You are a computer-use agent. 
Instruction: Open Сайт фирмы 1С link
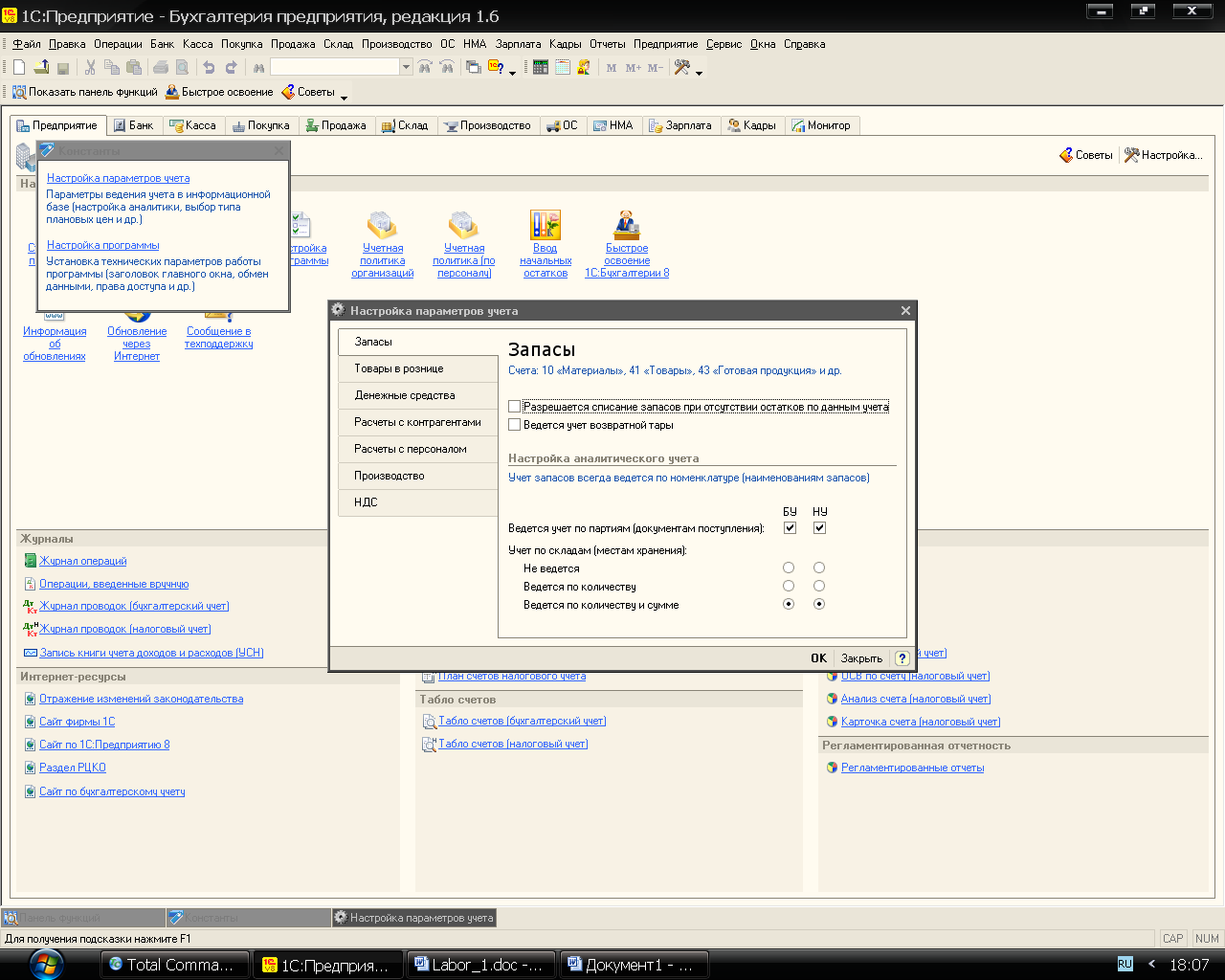point(77,722)
